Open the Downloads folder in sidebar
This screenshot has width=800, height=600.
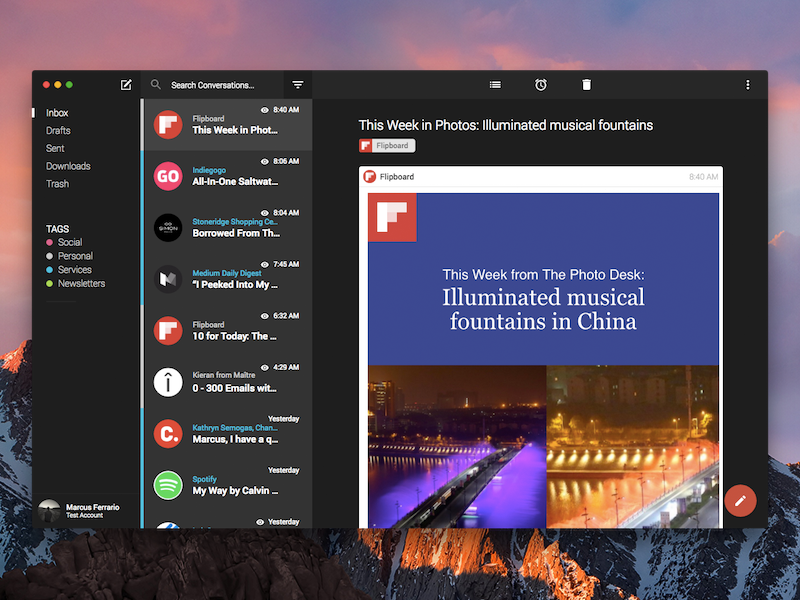(x=68, y=166)
